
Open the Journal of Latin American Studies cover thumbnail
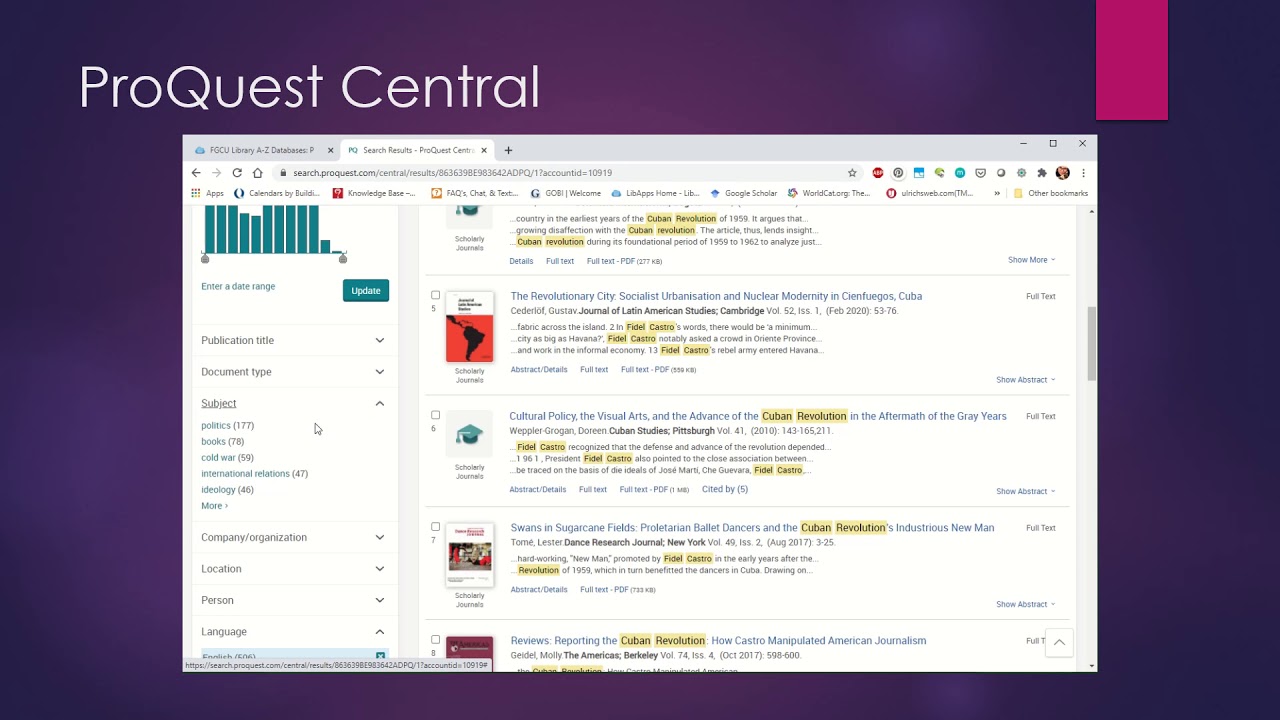tap(469, 327)
